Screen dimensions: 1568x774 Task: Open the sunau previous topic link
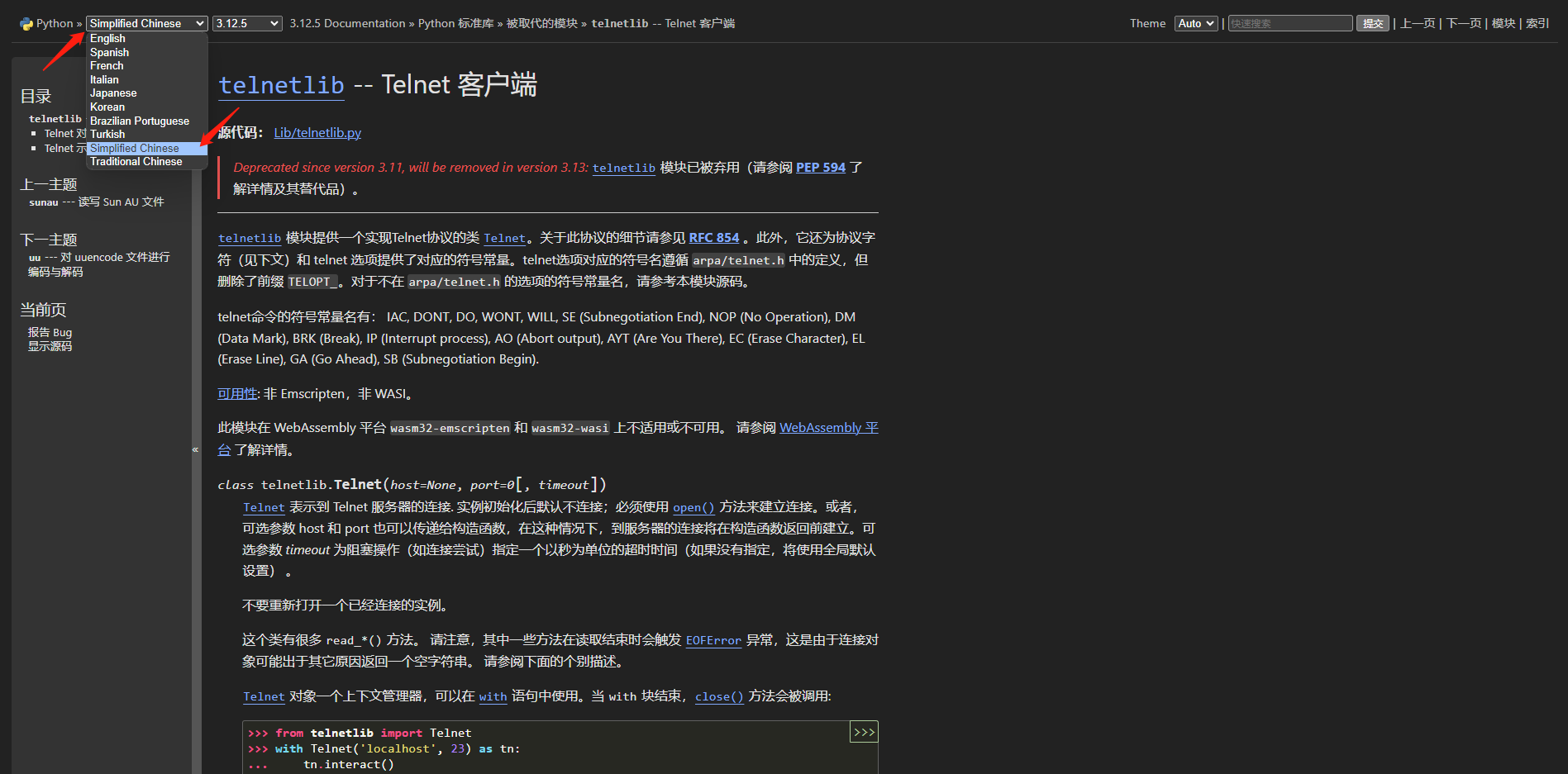(x=43, y=202)
